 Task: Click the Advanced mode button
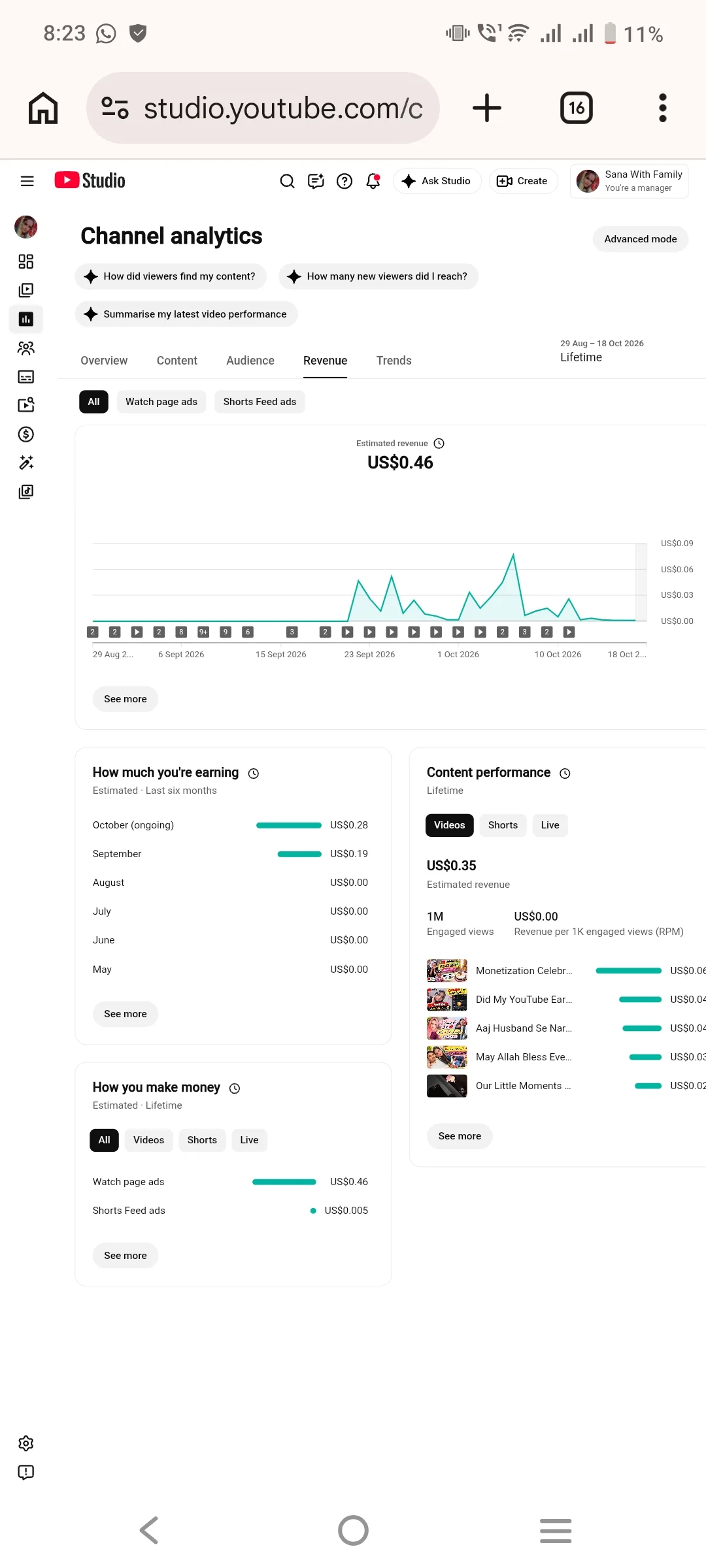coord(641,239)
